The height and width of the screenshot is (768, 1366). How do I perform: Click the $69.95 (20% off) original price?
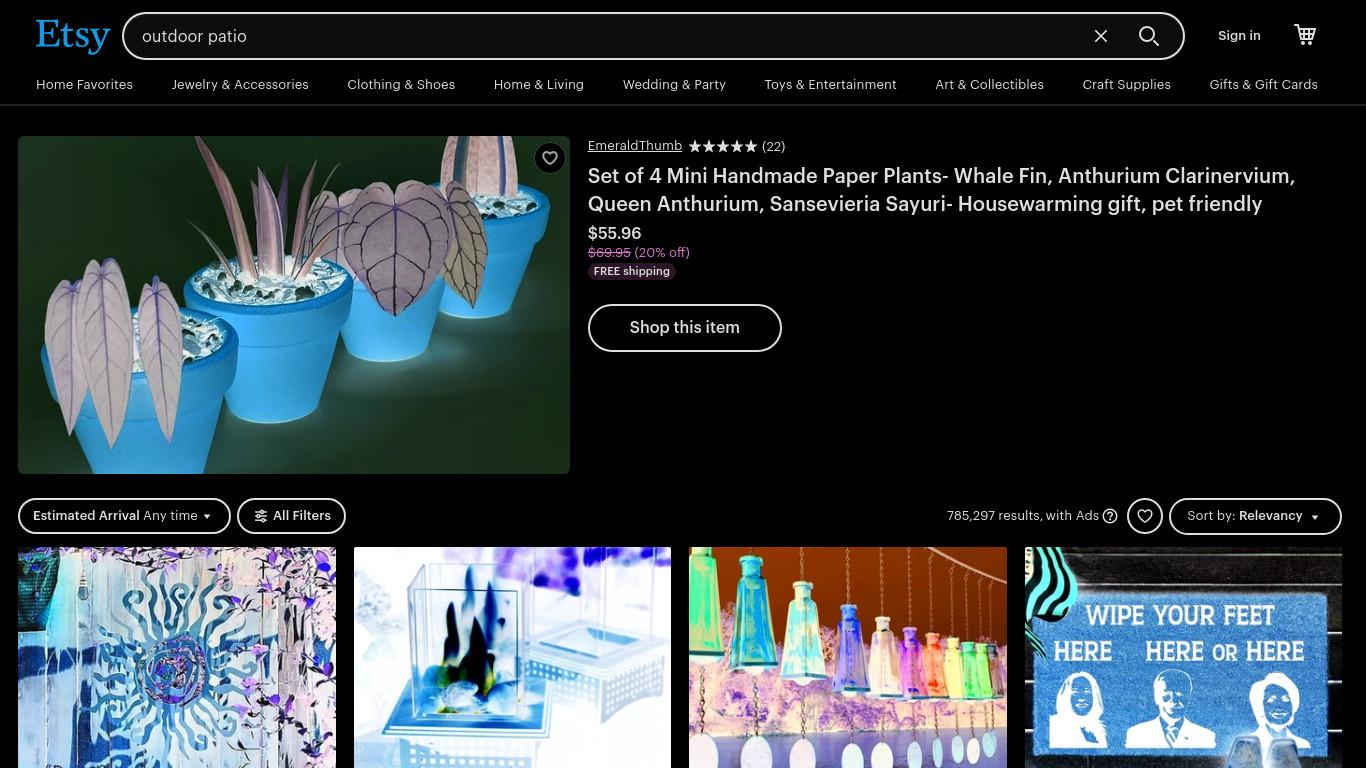[x=639, y=253]
